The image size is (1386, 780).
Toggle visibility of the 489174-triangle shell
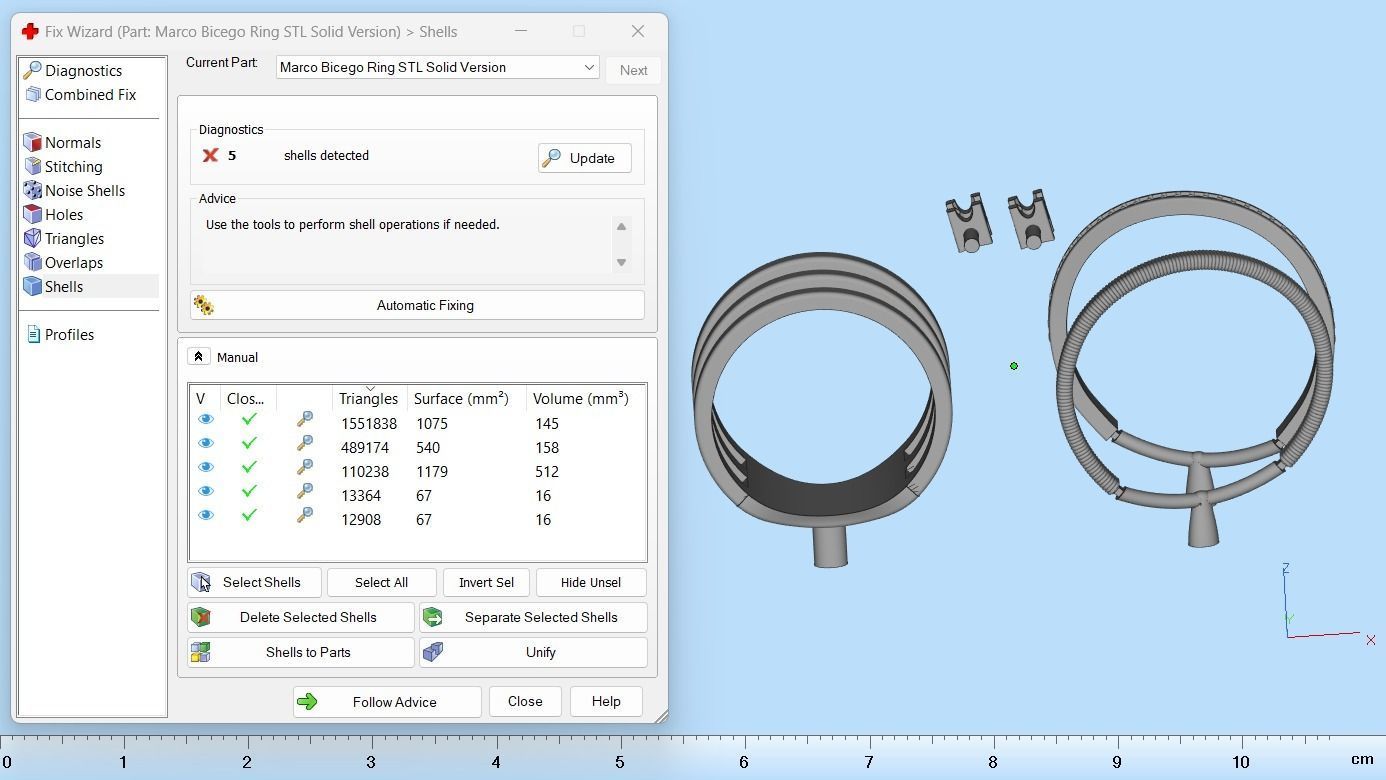click(x=206, y=443)
